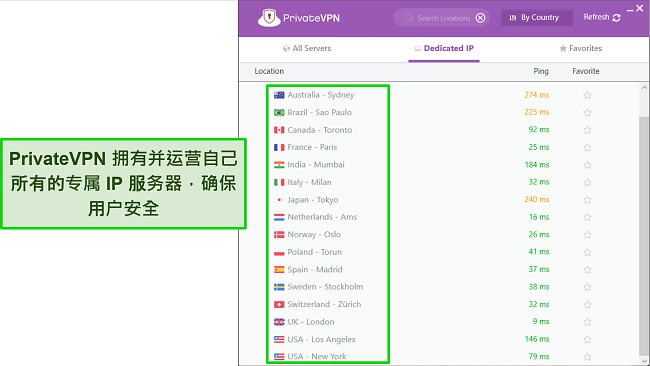Favorite the Italy - Milan star

tap(587, 182)
